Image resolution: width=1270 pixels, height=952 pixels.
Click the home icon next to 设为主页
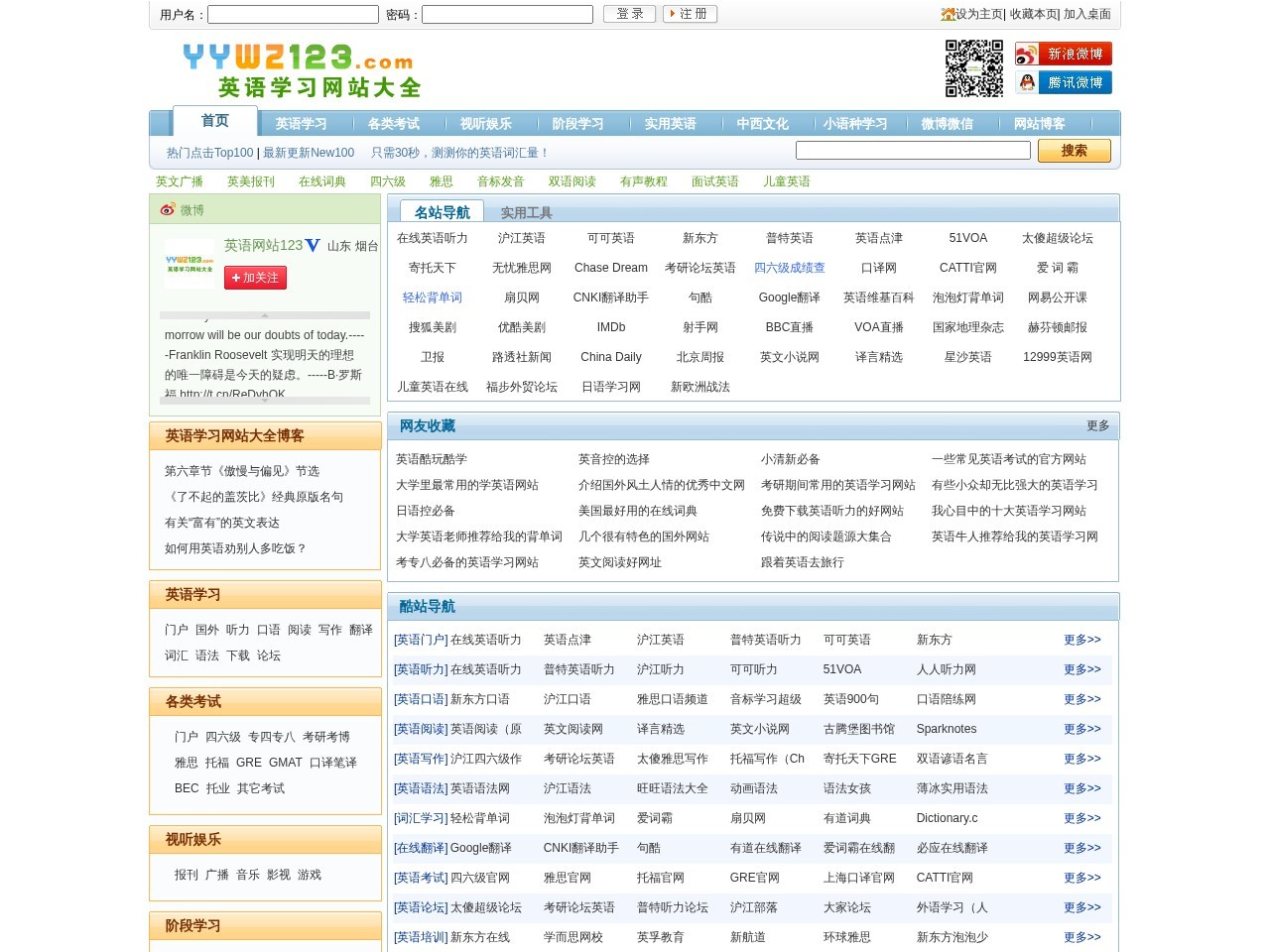948,14
